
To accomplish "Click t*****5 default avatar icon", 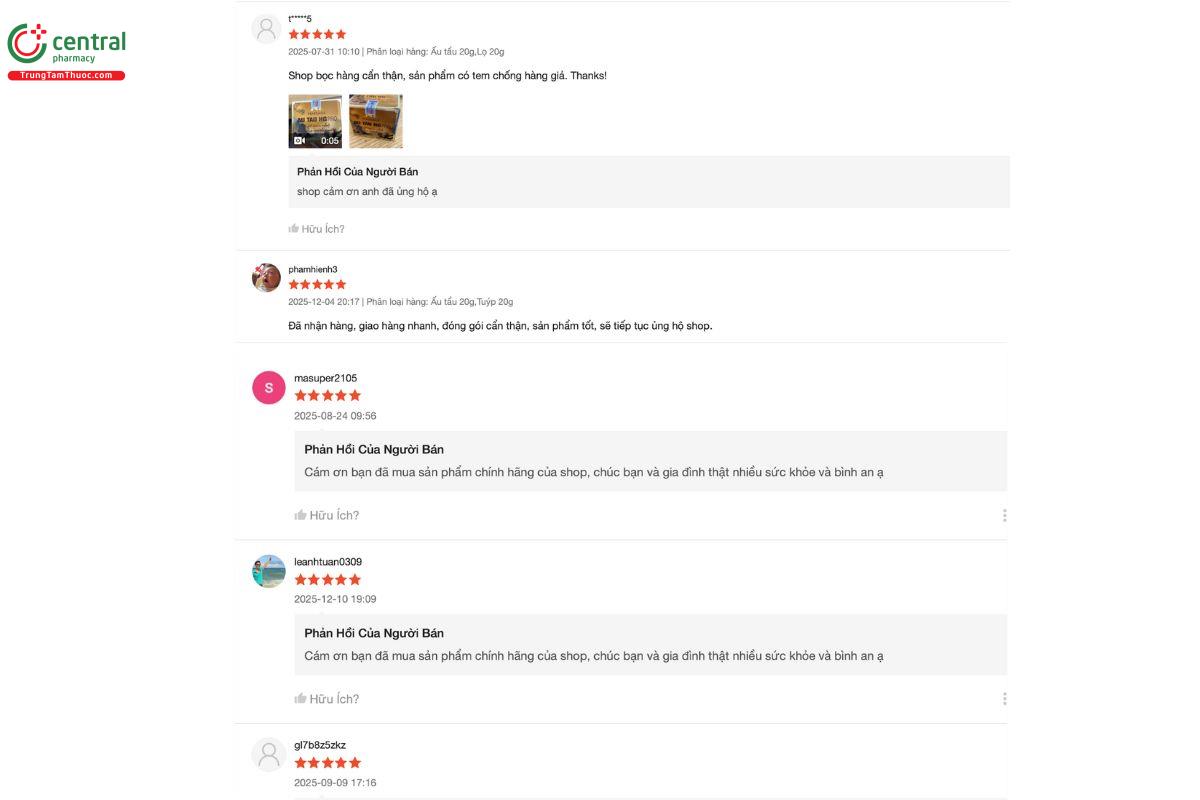I will [x=266, y=29].
